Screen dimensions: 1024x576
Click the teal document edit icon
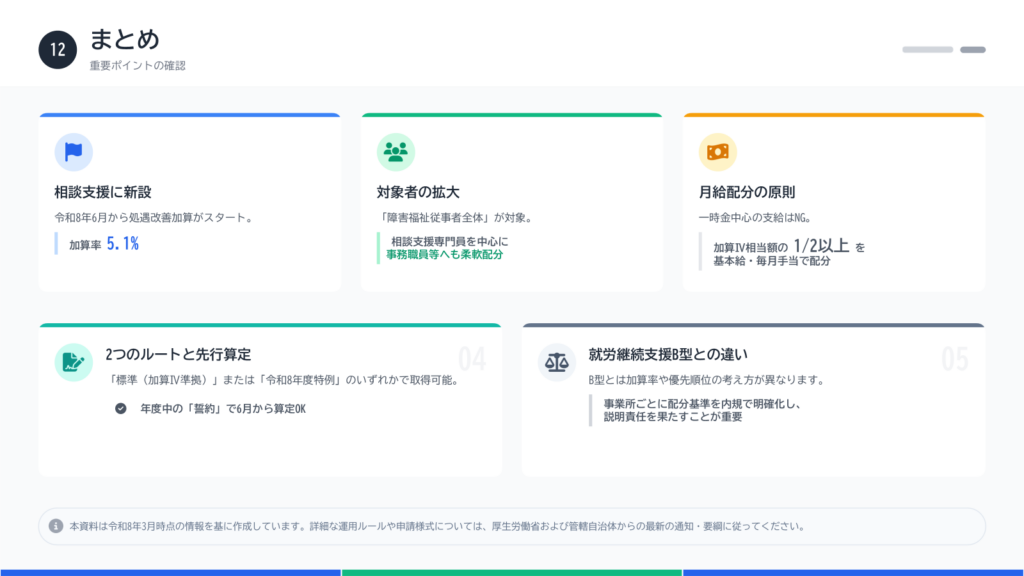click(73, 362)
